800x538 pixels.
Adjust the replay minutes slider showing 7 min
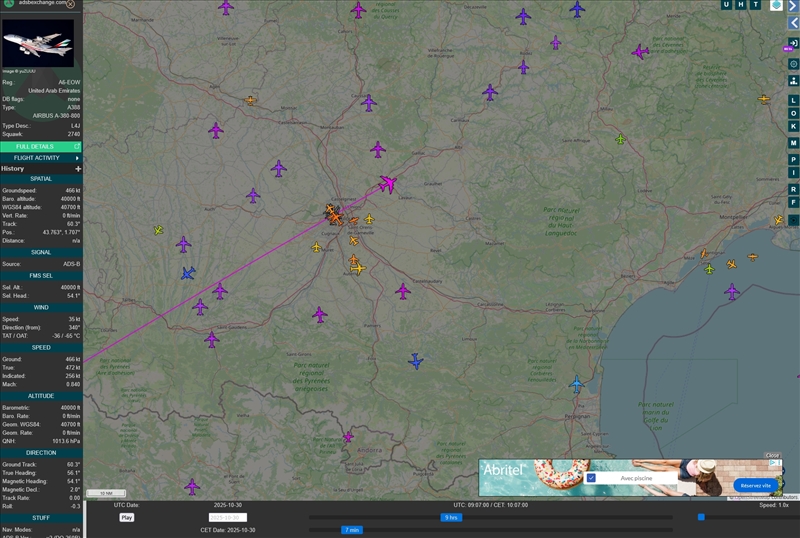coord(352,530)
